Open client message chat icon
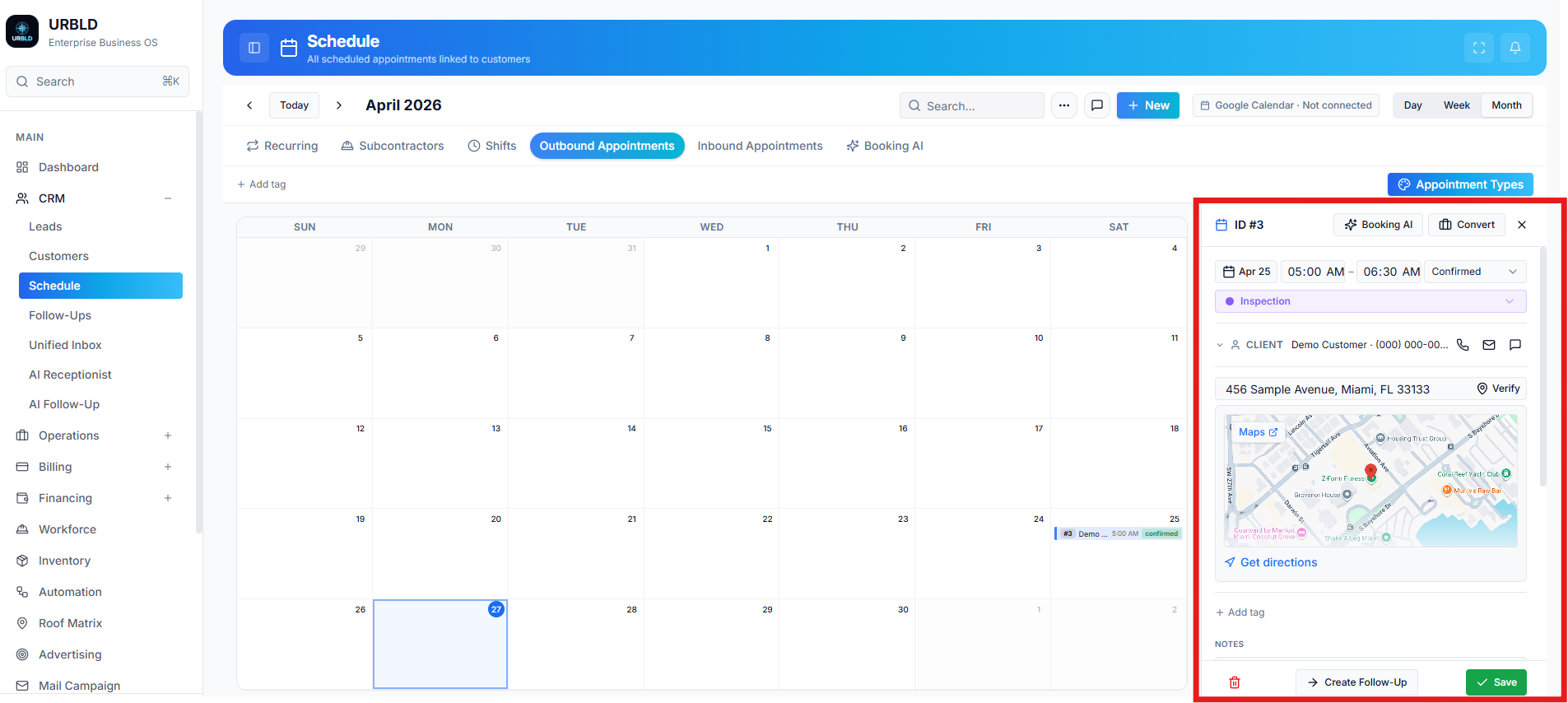This screenshot has width=1568, height=703. [x=1515, y=345]
